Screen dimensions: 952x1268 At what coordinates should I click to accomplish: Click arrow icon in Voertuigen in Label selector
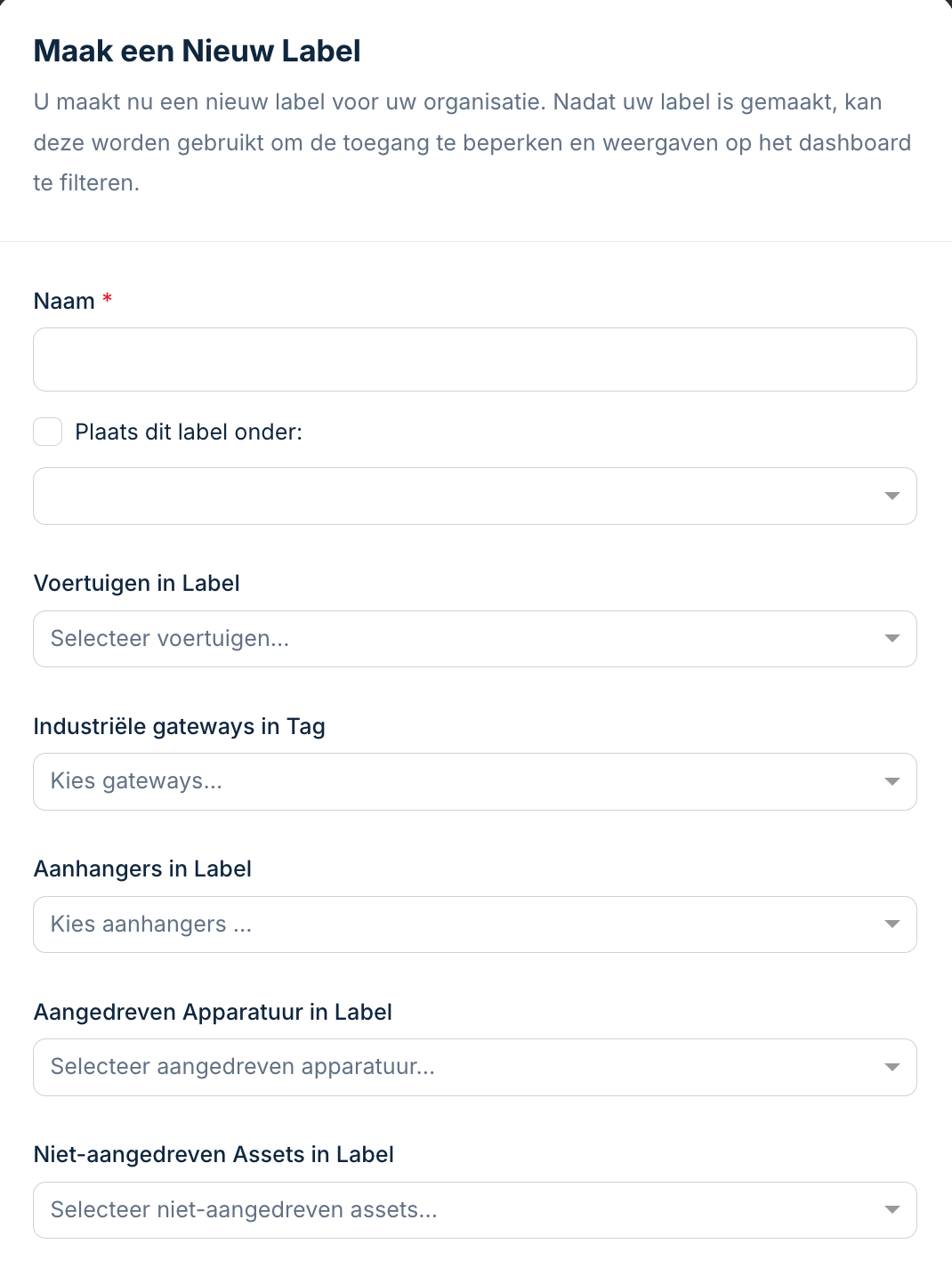tap(892, 639)
